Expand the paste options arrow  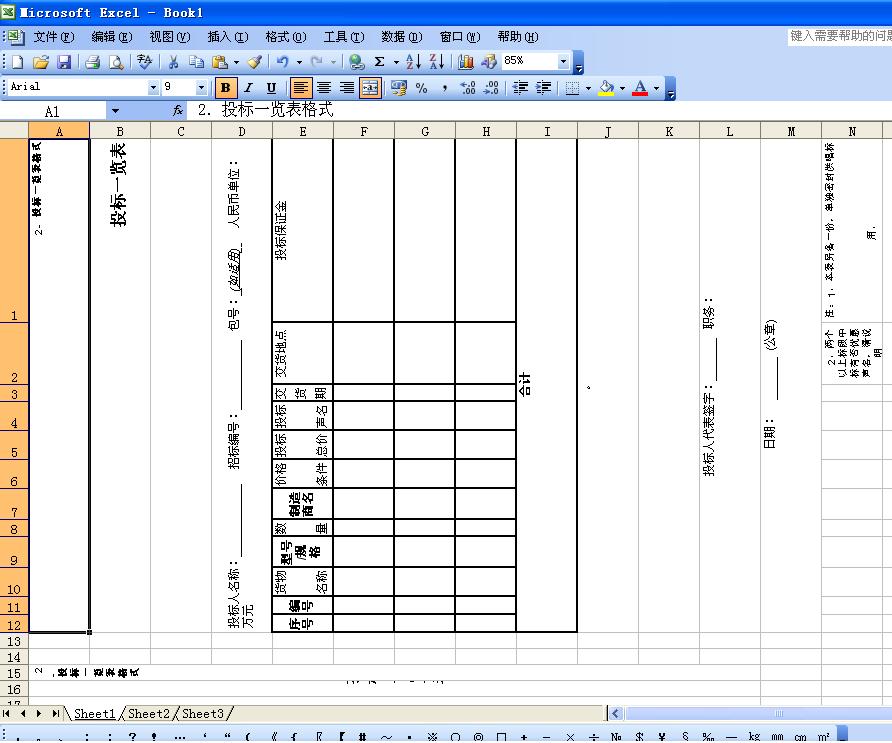tap(236, 62)
